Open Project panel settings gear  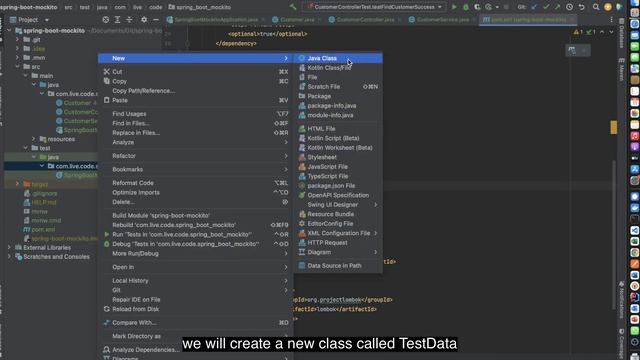(144, 20)
